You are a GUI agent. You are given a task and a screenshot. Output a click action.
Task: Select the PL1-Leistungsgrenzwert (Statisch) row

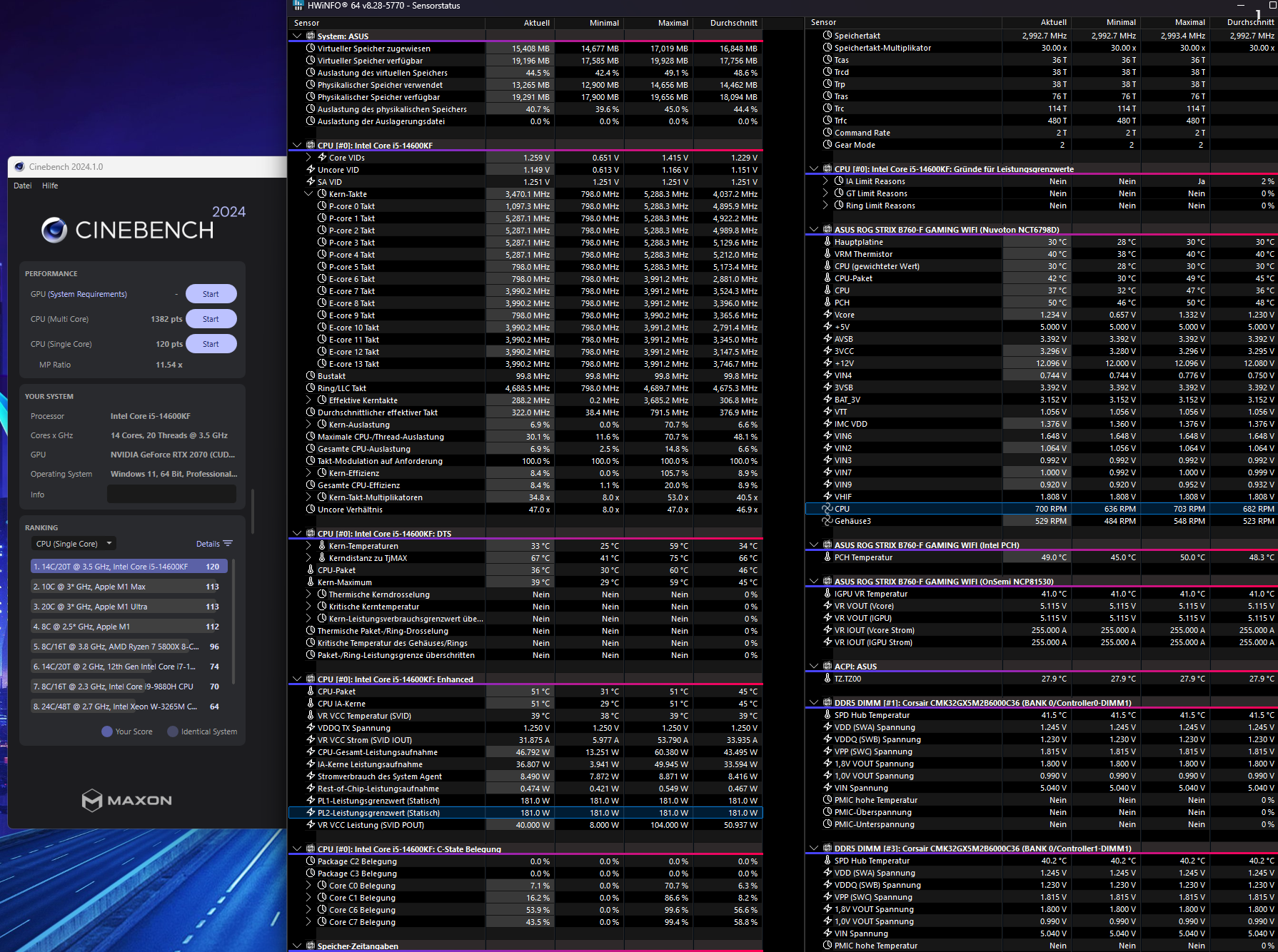coord(525,801)
